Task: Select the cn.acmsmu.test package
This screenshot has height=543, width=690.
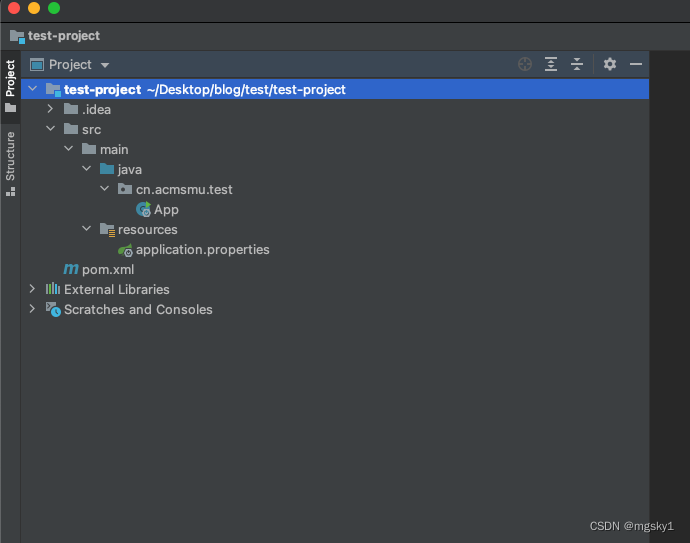Action: click(183, 189)
